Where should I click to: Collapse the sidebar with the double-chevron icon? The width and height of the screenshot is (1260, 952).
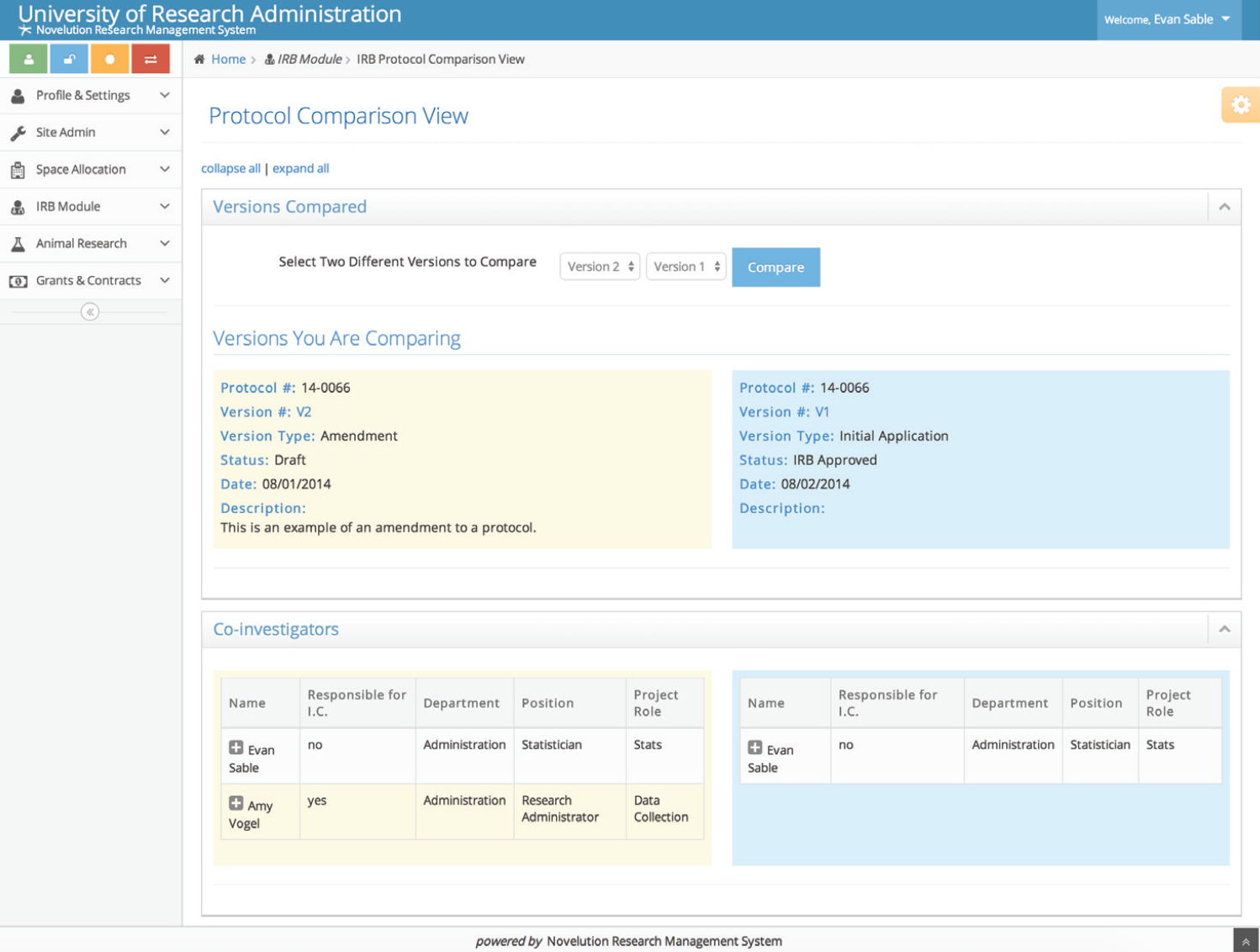point(90,312)
